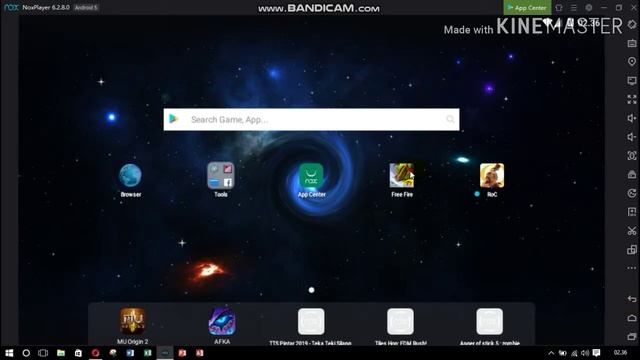Viewport: 640px width, 360px height.
Task: Open Task View on the taskbar
Action: pos(43,353)
